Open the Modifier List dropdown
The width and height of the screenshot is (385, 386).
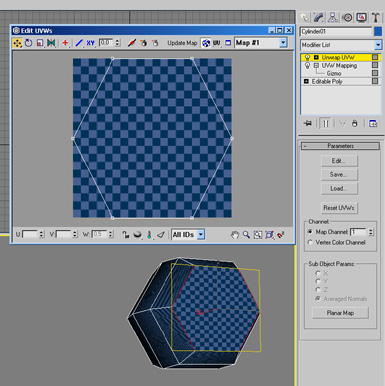tap(378, 45)
